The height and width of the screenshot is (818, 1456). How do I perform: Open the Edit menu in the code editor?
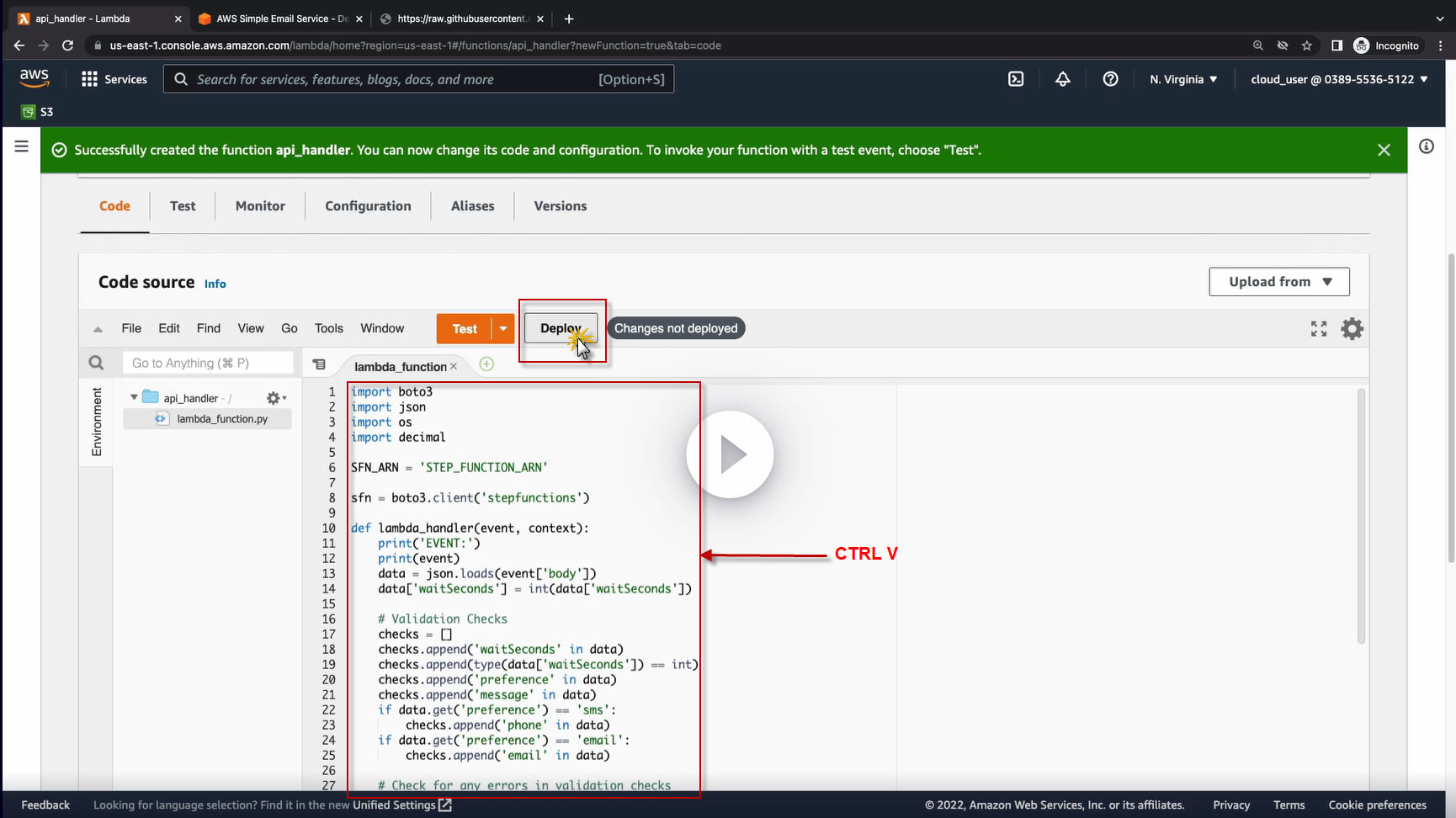169,328
